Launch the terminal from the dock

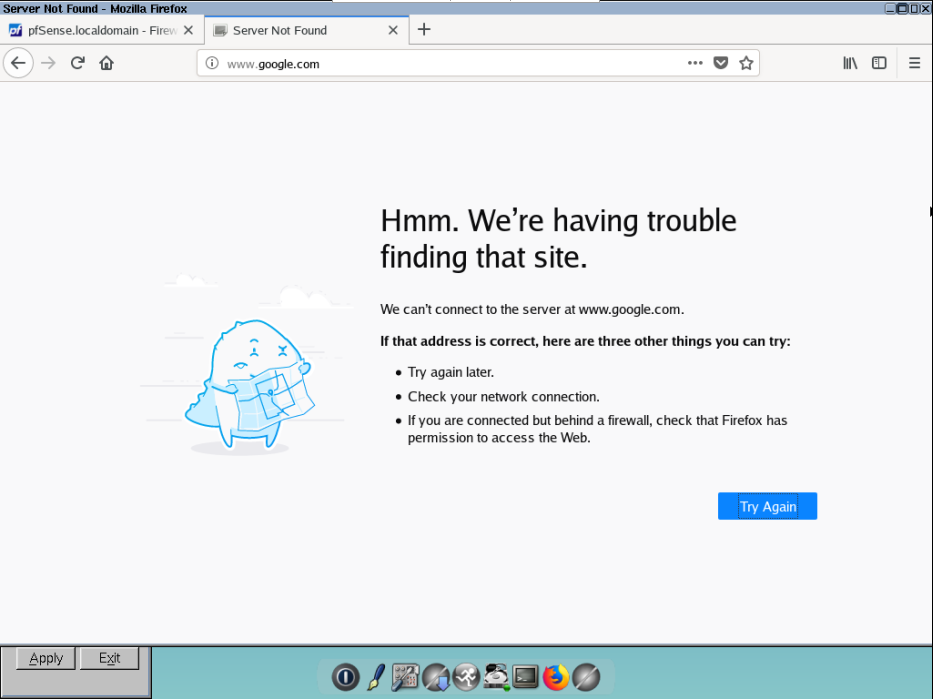coord(525,677)
